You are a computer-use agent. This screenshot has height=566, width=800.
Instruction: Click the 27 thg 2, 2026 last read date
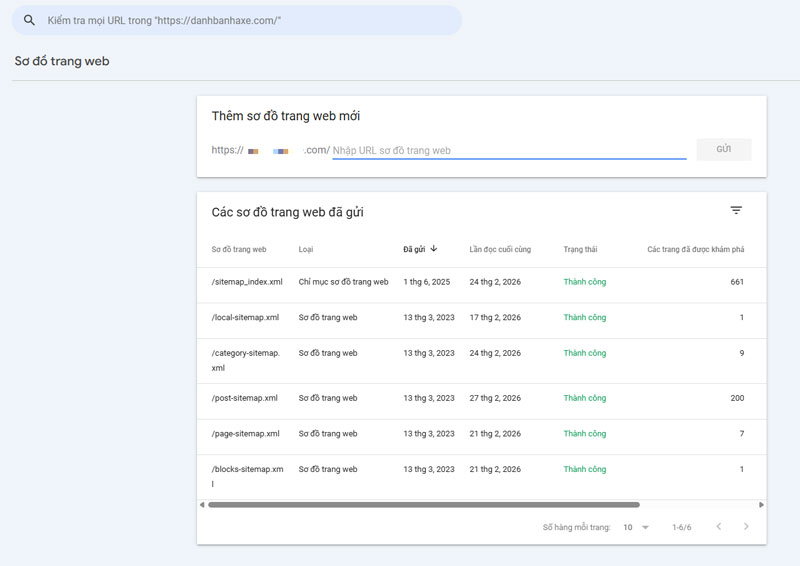click(495, 398)
